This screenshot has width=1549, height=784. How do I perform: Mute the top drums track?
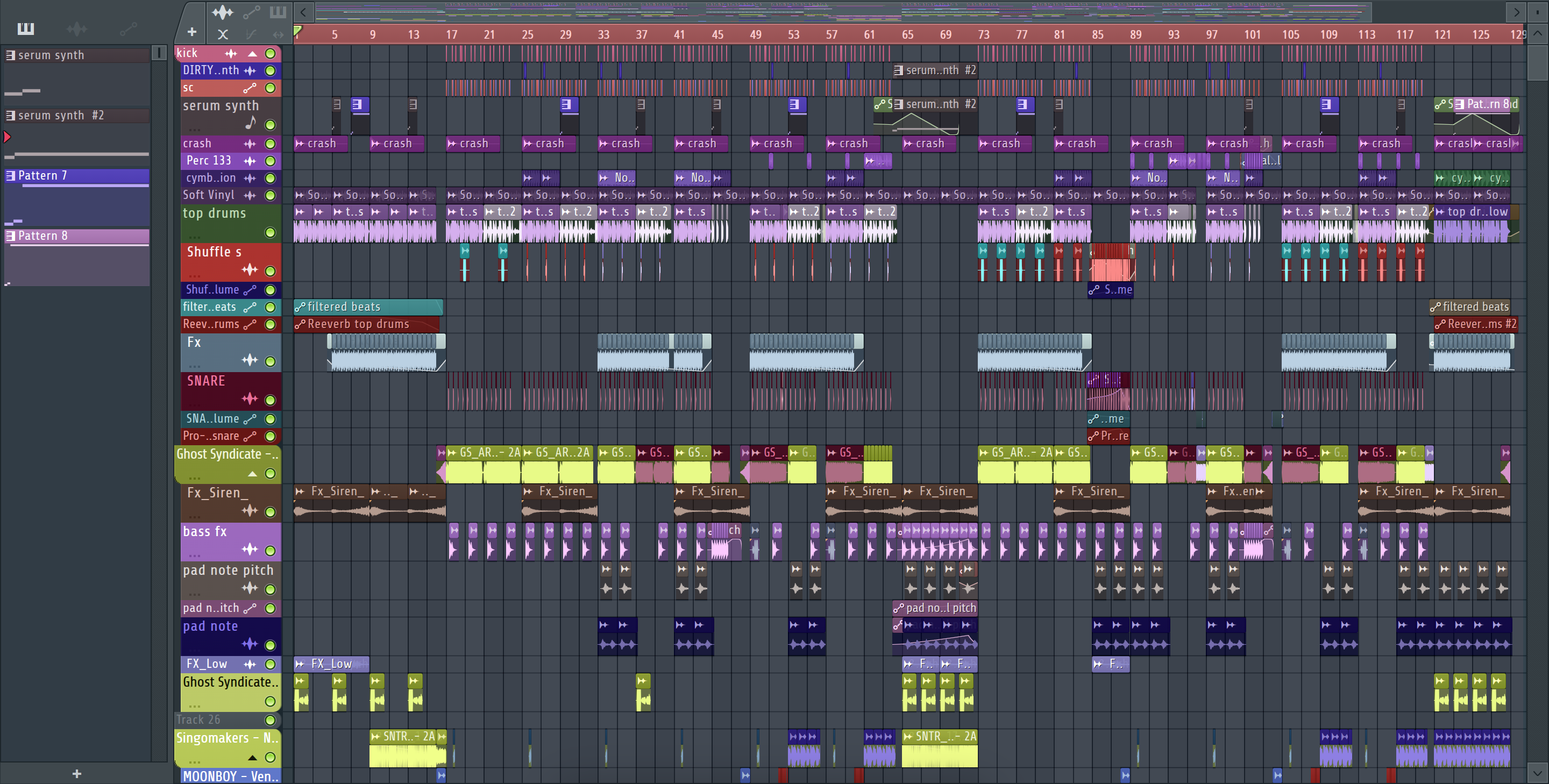tap(270, 232)
